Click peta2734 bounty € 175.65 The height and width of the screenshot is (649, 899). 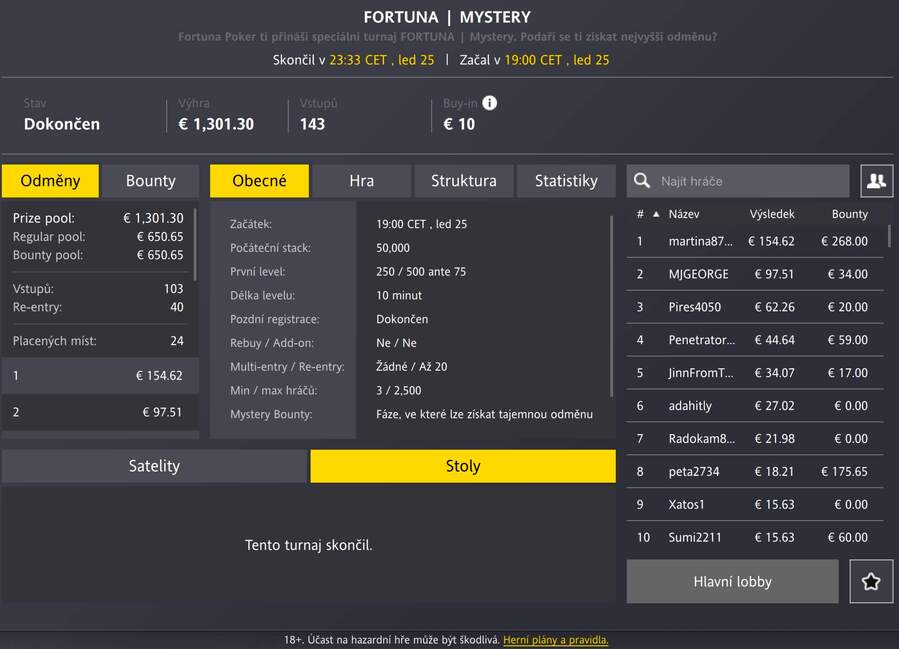(844, 472)
